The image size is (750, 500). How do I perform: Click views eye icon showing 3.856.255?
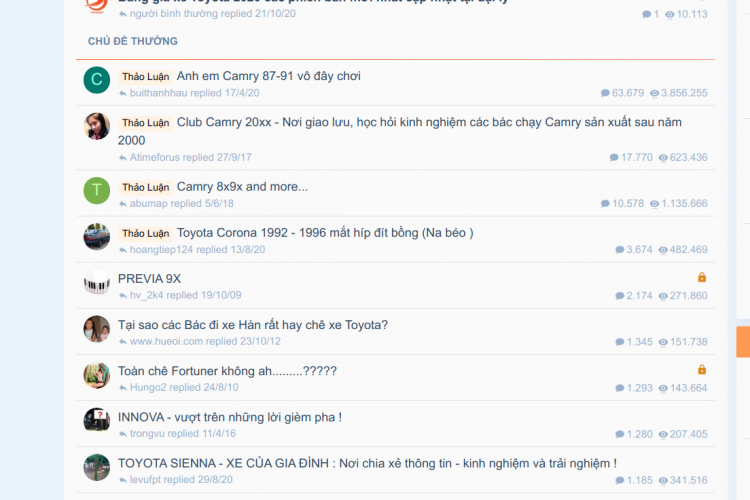[x=654, y=93]
